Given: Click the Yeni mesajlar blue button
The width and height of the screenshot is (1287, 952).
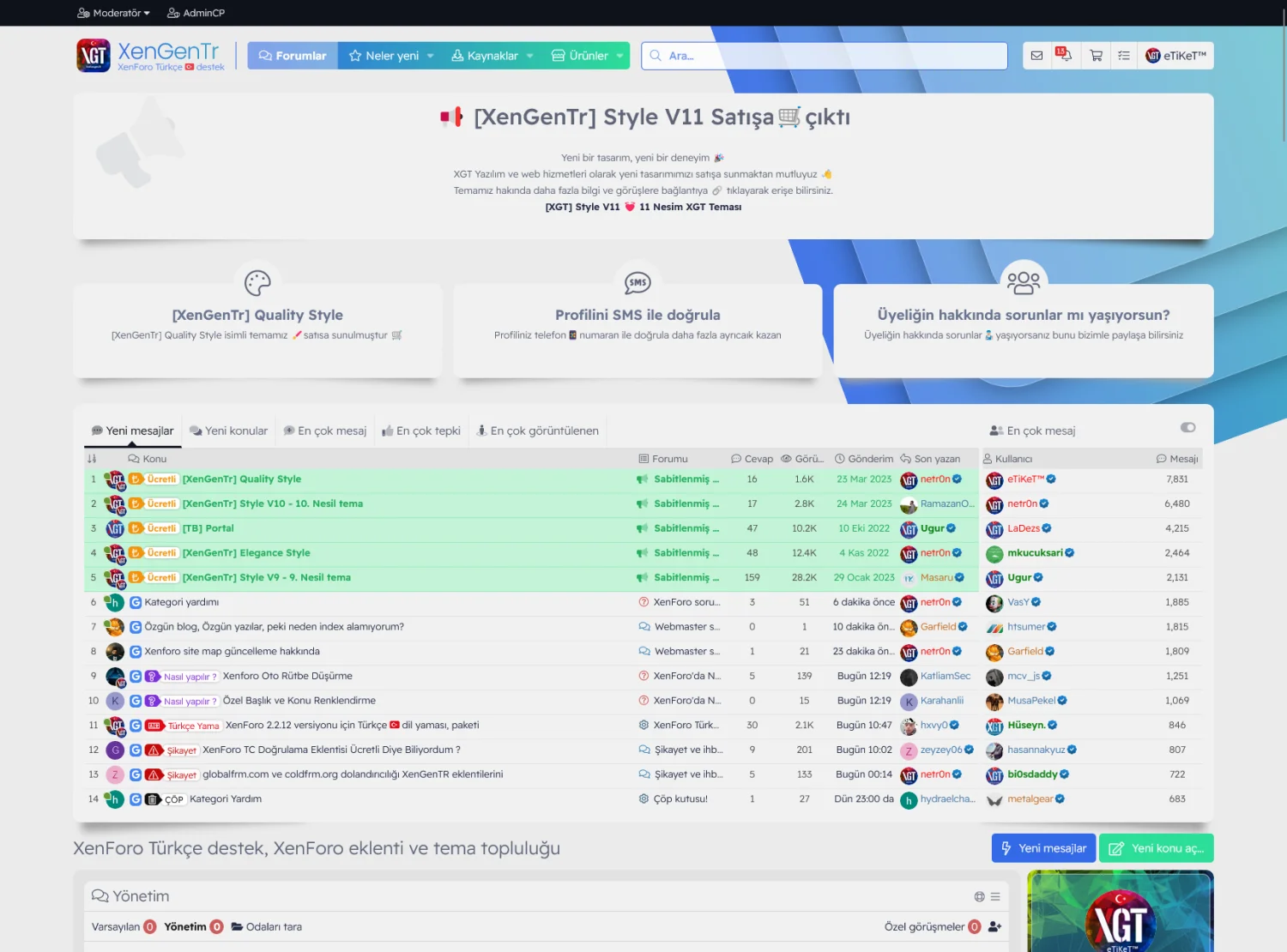Looking at the screenshot, I should point(1043,848).
